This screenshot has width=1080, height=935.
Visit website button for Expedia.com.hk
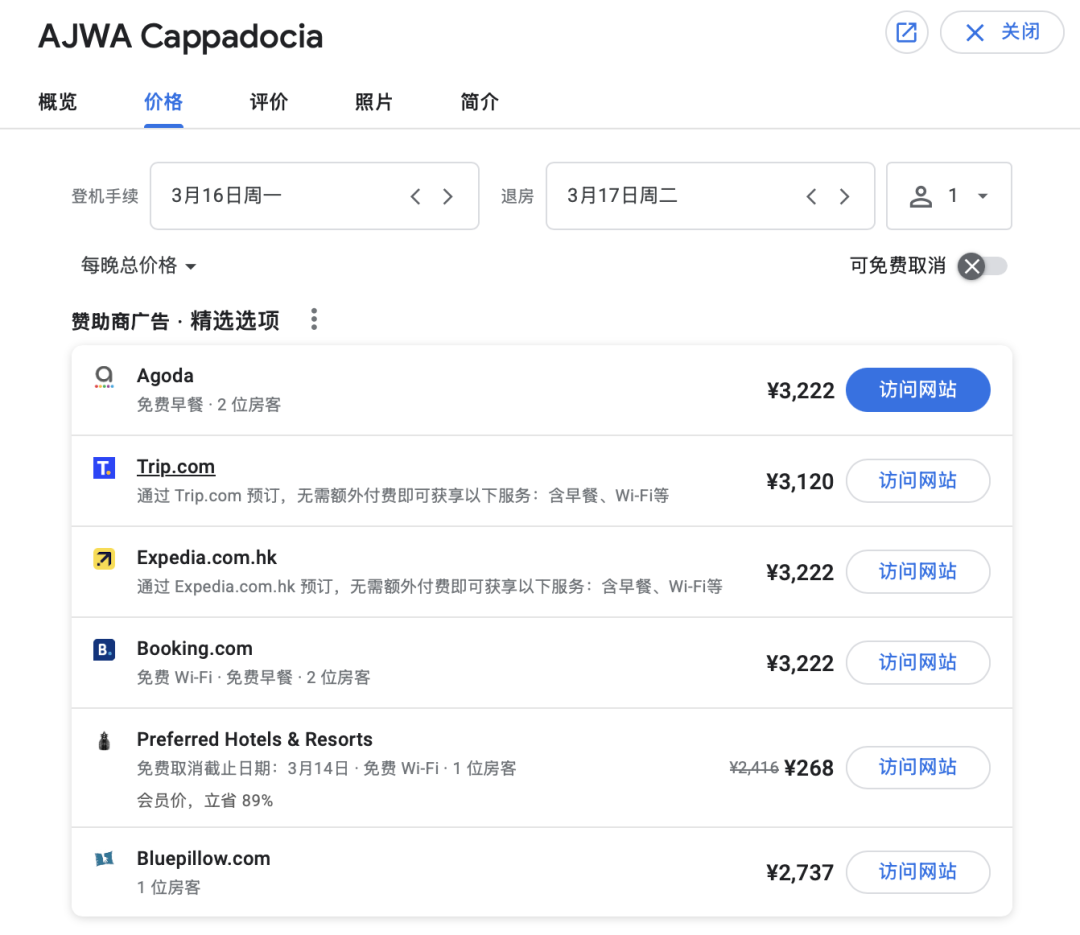917,572
